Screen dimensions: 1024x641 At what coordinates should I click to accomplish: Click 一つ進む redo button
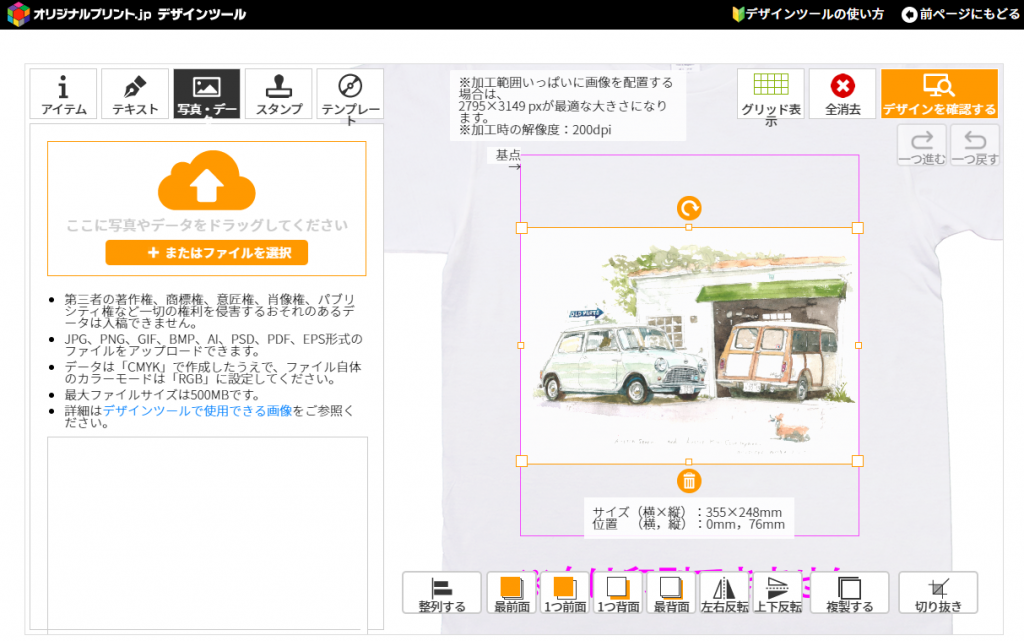point(921,146)
